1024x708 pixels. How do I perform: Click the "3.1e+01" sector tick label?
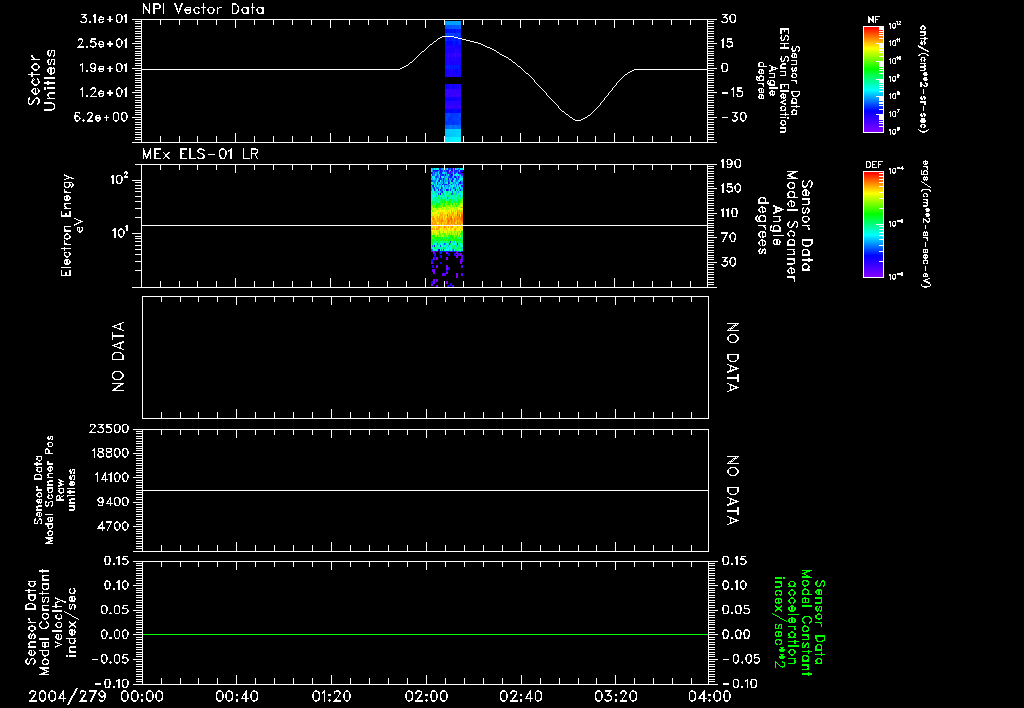pyautogui.click(x=104, y=19)
